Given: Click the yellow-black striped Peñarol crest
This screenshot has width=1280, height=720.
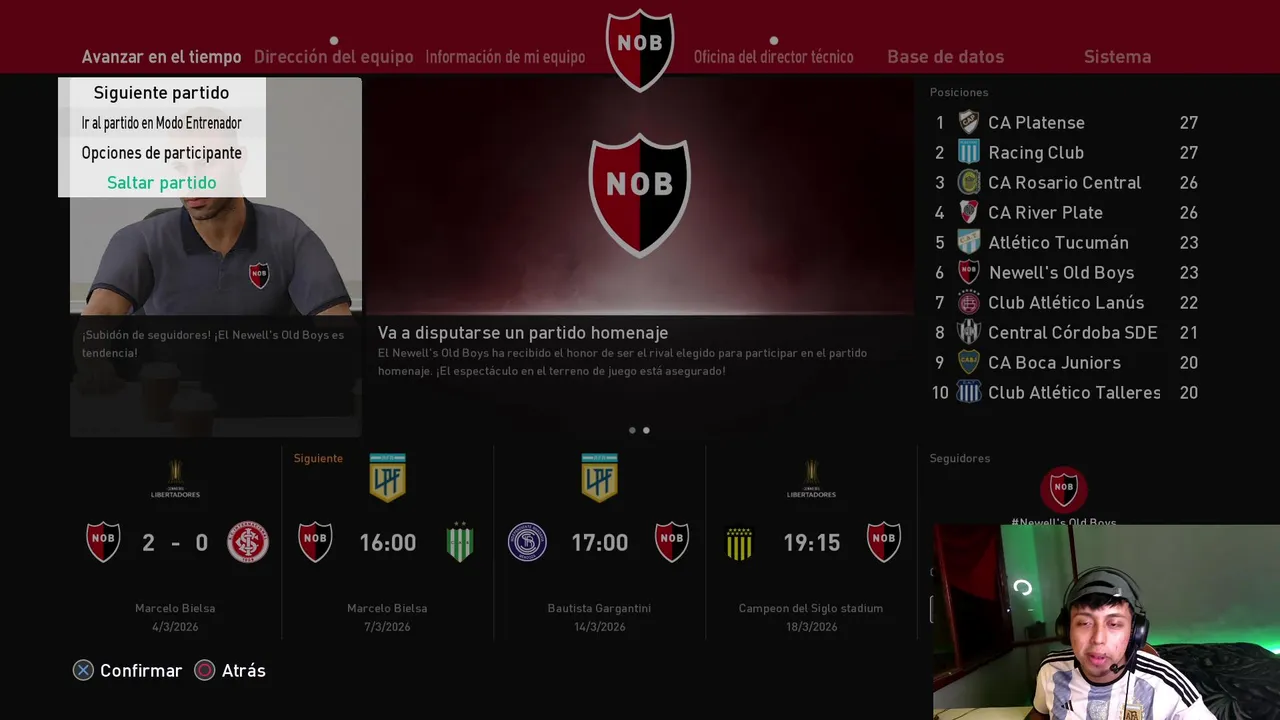Looking at the screenshot, I should tap(739, 542).
